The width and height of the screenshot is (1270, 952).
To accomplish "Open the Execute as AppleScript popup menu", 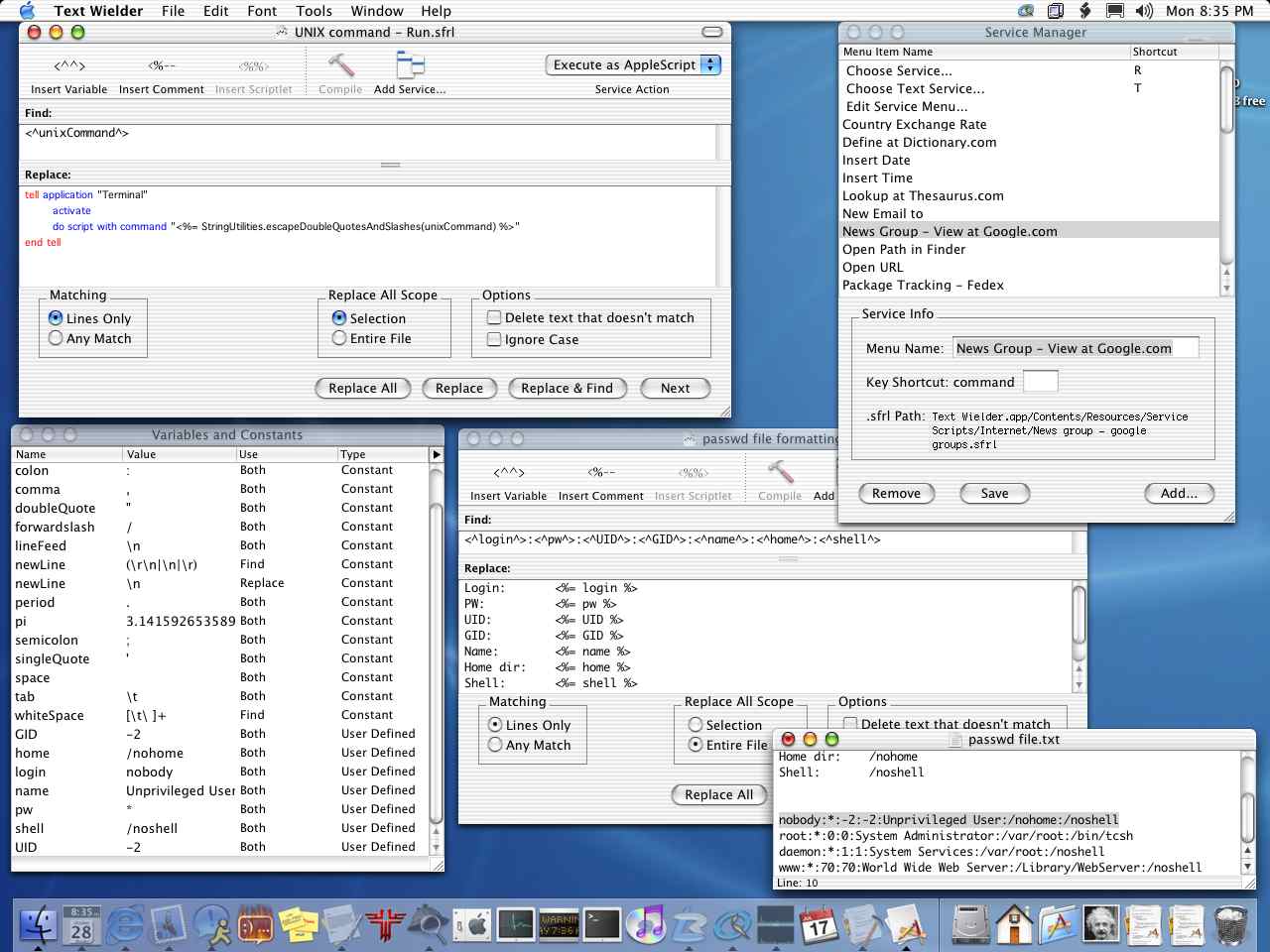I will (633, 64).
